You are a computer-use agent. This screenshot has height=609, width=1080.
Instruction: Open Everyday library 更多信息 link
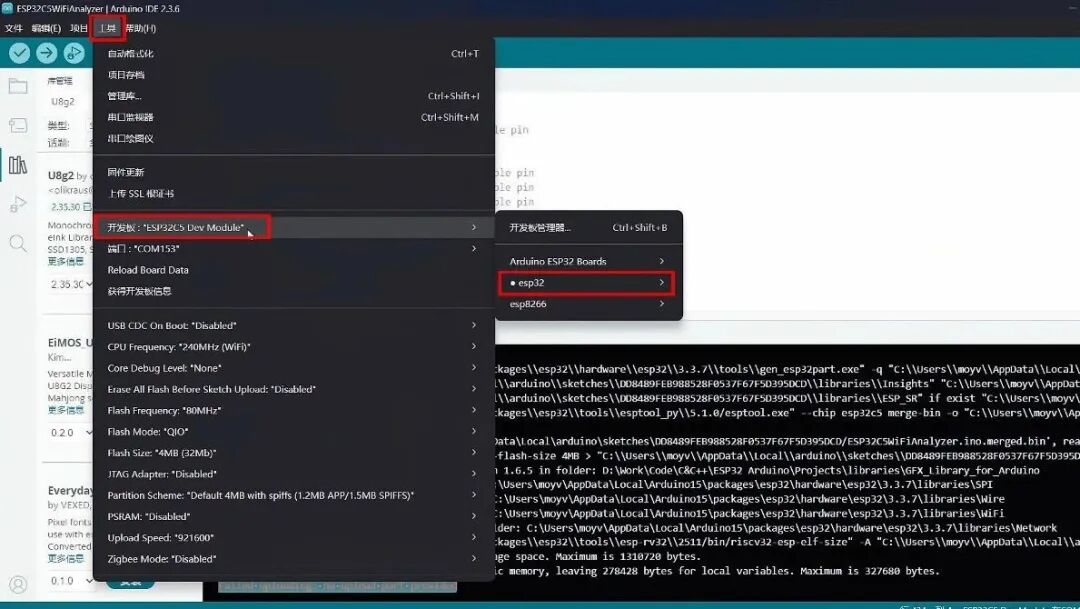click(x=65, y=559)
